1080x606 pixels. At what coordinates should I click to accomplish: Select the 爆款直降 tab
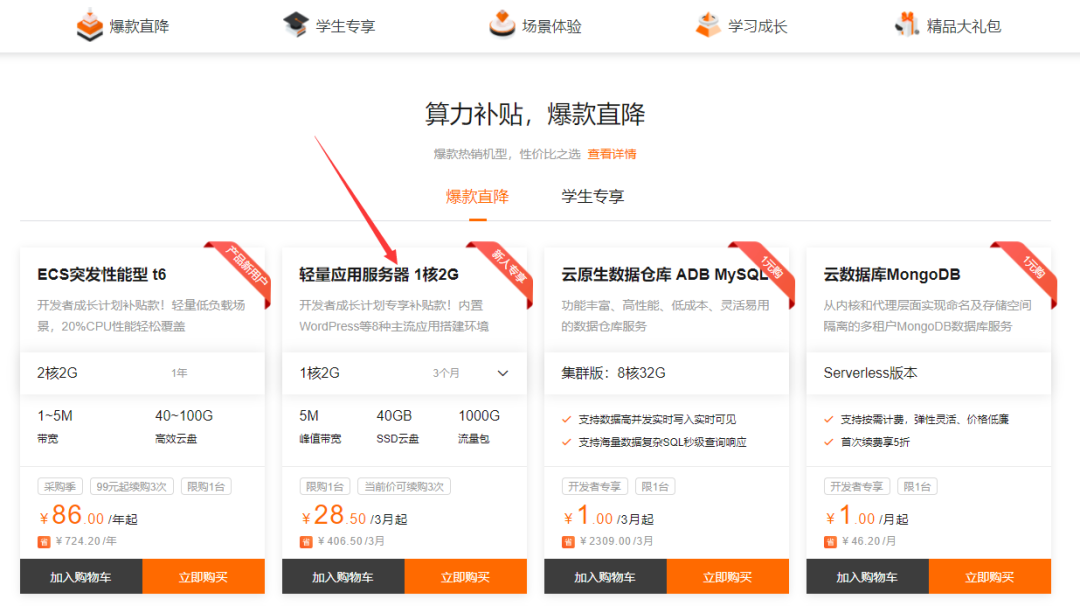(x=477, y=197)
